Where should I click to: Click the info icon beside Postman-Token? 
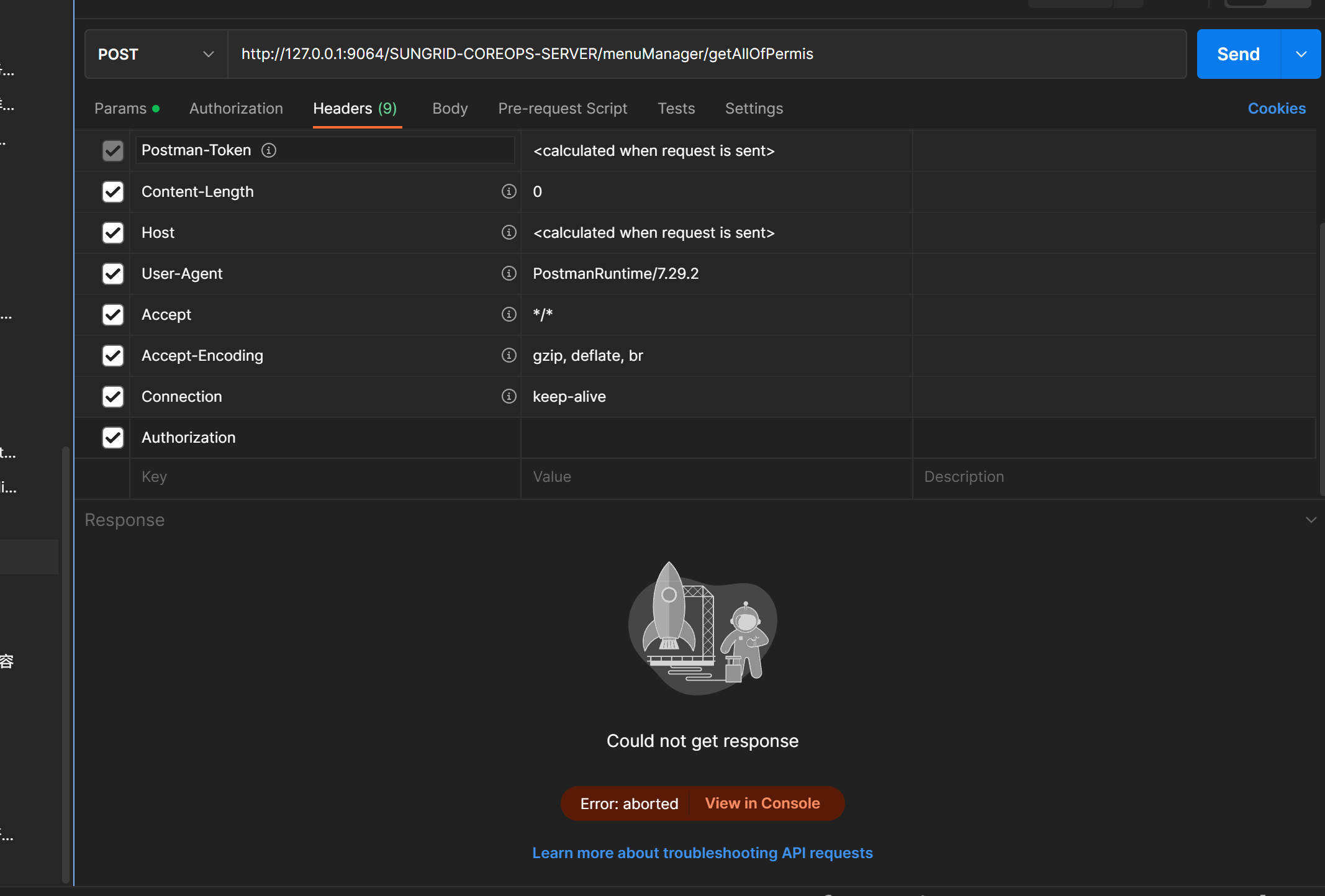(x=269, y=150)
